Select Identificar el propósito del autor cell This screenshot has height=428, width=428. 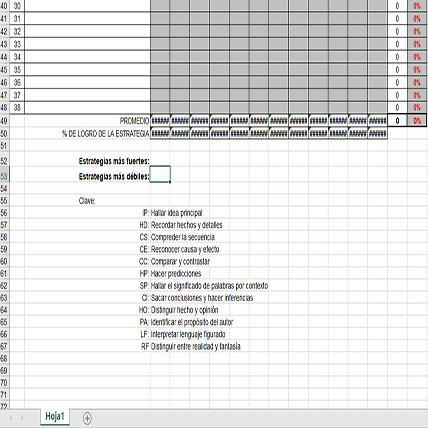pyautogui.click(x=192, y=322)
